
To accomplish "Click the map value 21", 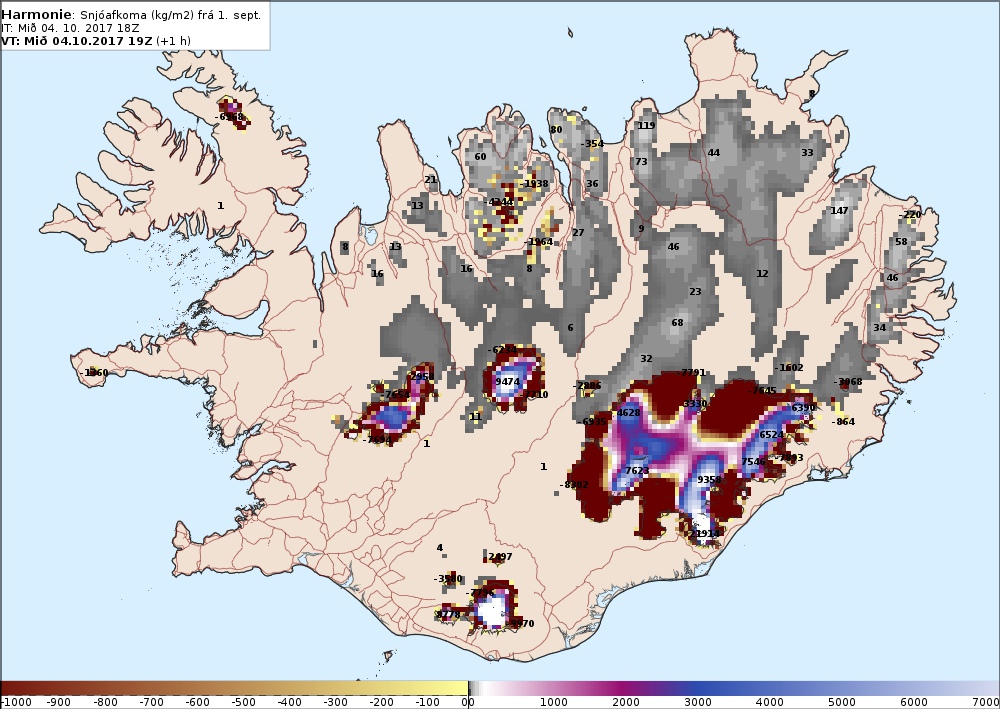I will [x=430, y=180].
